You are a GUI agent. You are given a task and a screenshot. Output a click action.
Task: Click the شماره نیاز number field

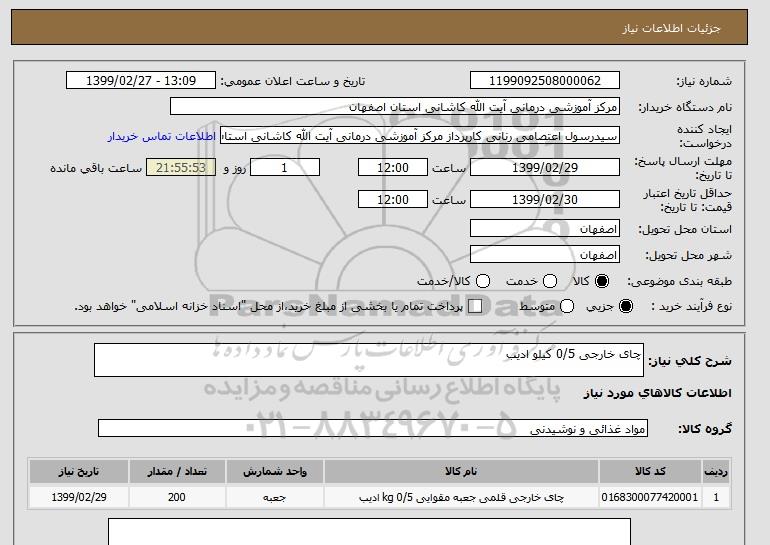[545, 81]
